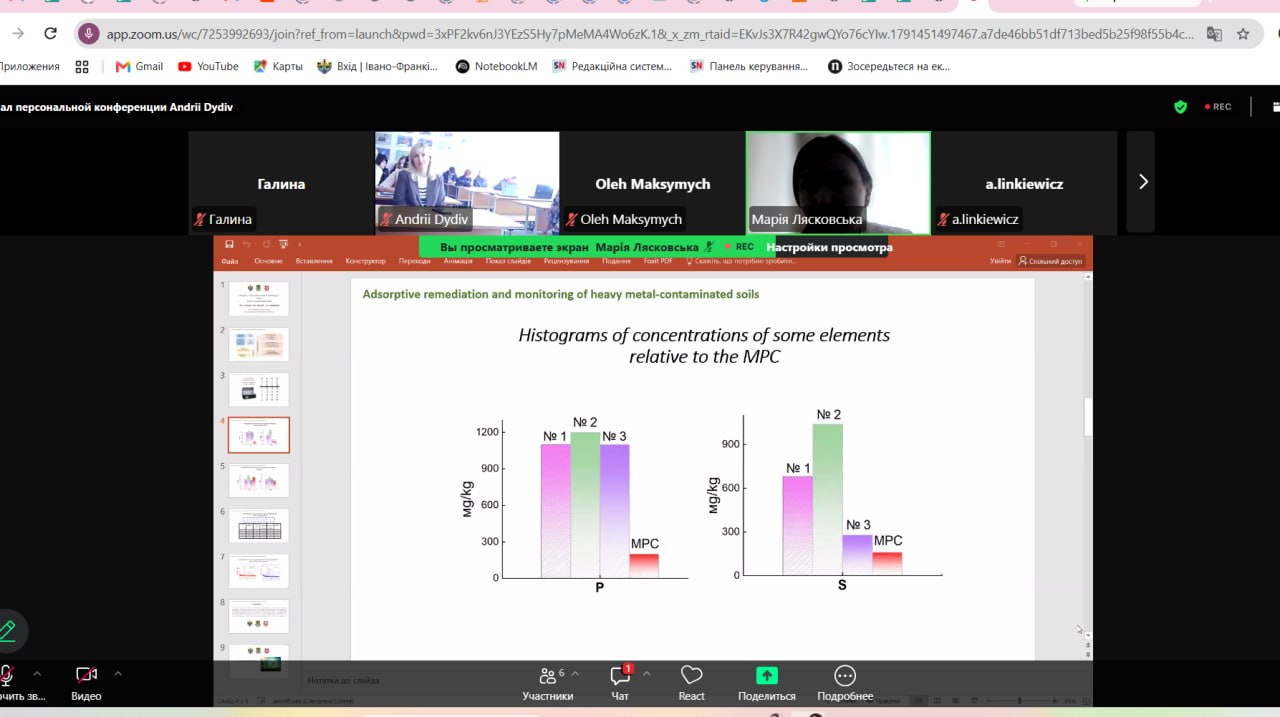The height and width of the screenshot is (717, 1280).
Task: Open the Подробнее more options icon
Action: coord(845,675)
